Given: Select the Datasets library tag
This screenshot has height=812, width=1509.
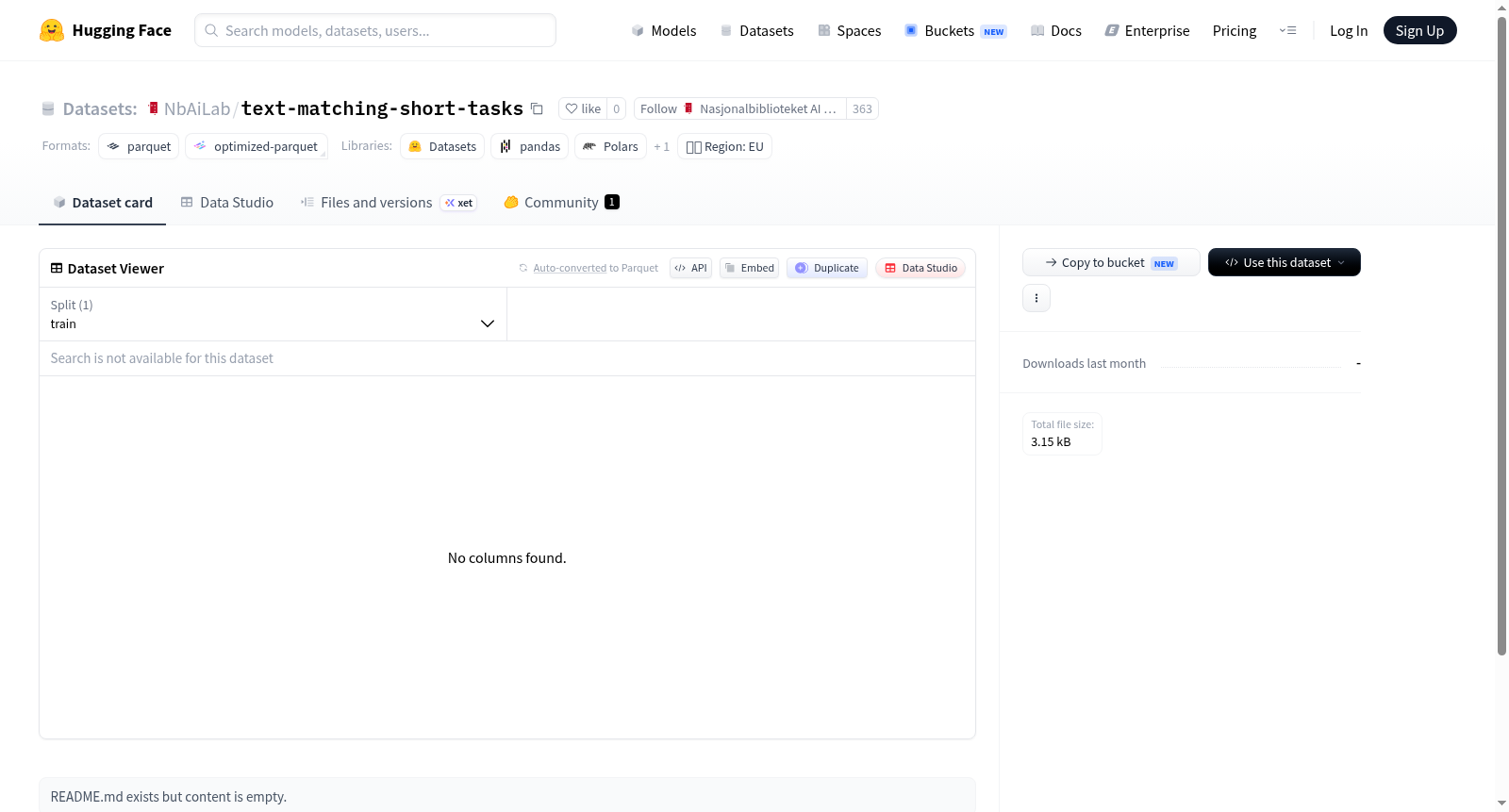Looking at the screenshot, I should [x=442, y=146].
